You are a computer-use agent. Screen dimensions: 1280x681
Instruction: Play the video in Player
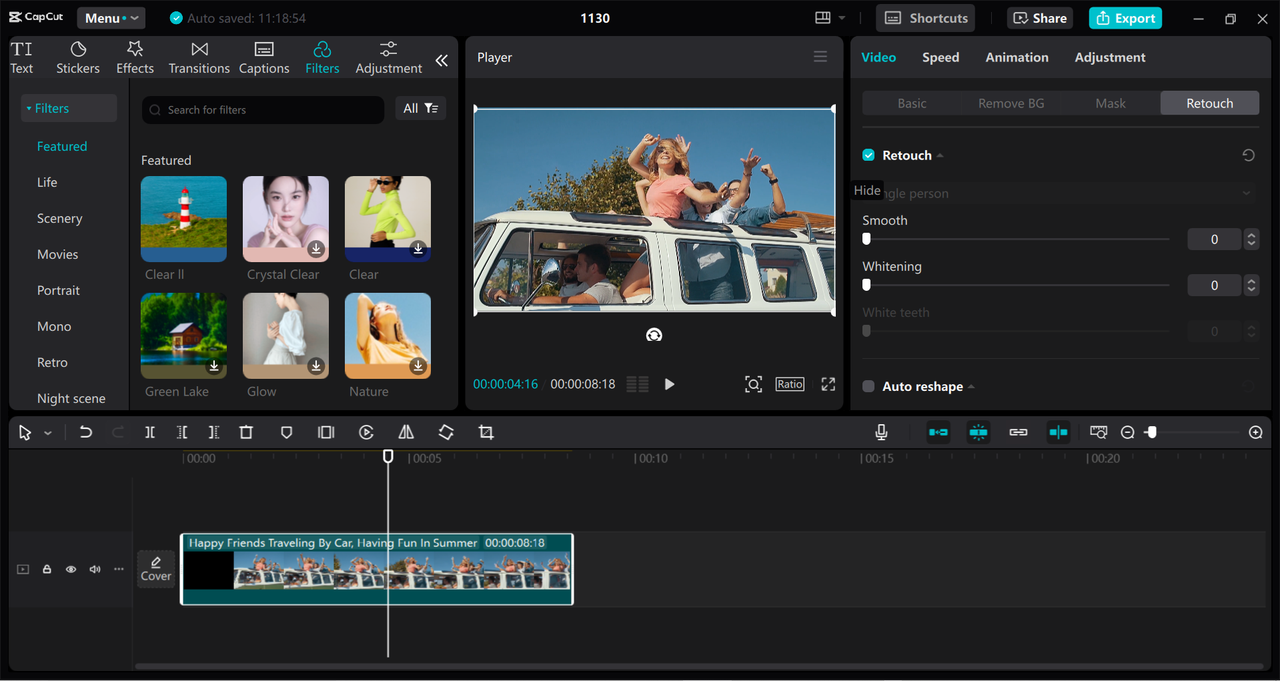click(669, 384)
